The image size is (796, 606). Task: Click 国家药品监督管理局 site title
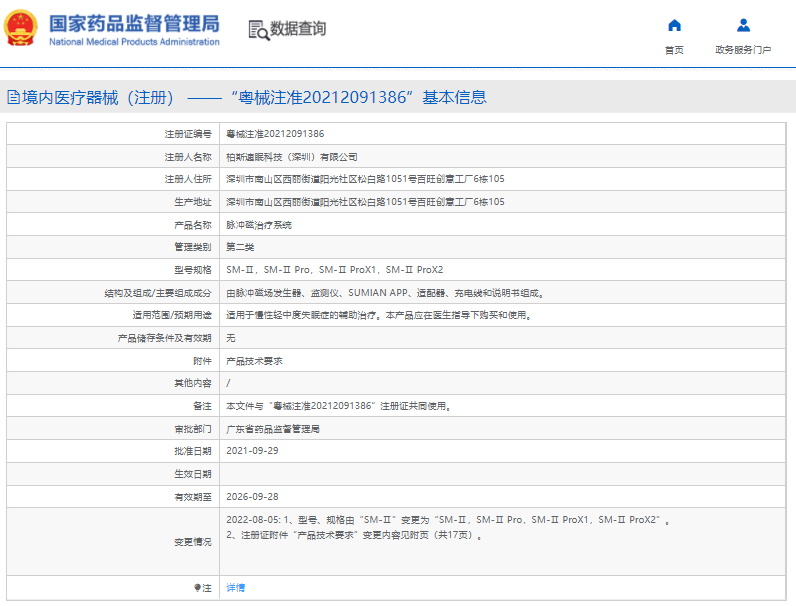click(135, 24)
